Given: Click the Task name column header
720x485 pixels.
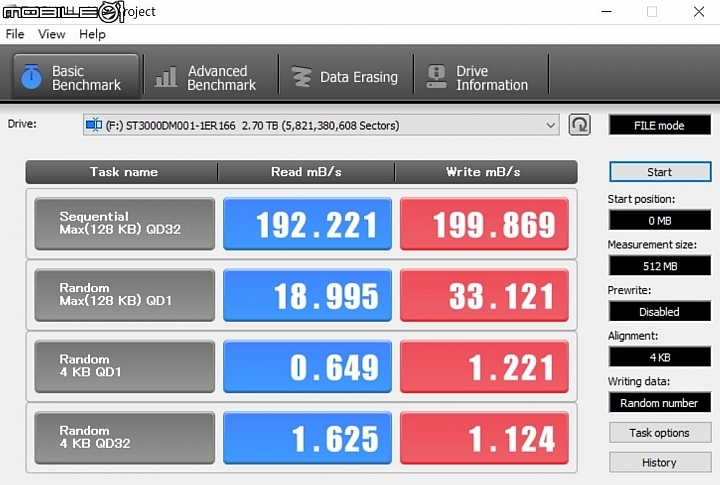Looking at the screenshot, I should (122, 172).
